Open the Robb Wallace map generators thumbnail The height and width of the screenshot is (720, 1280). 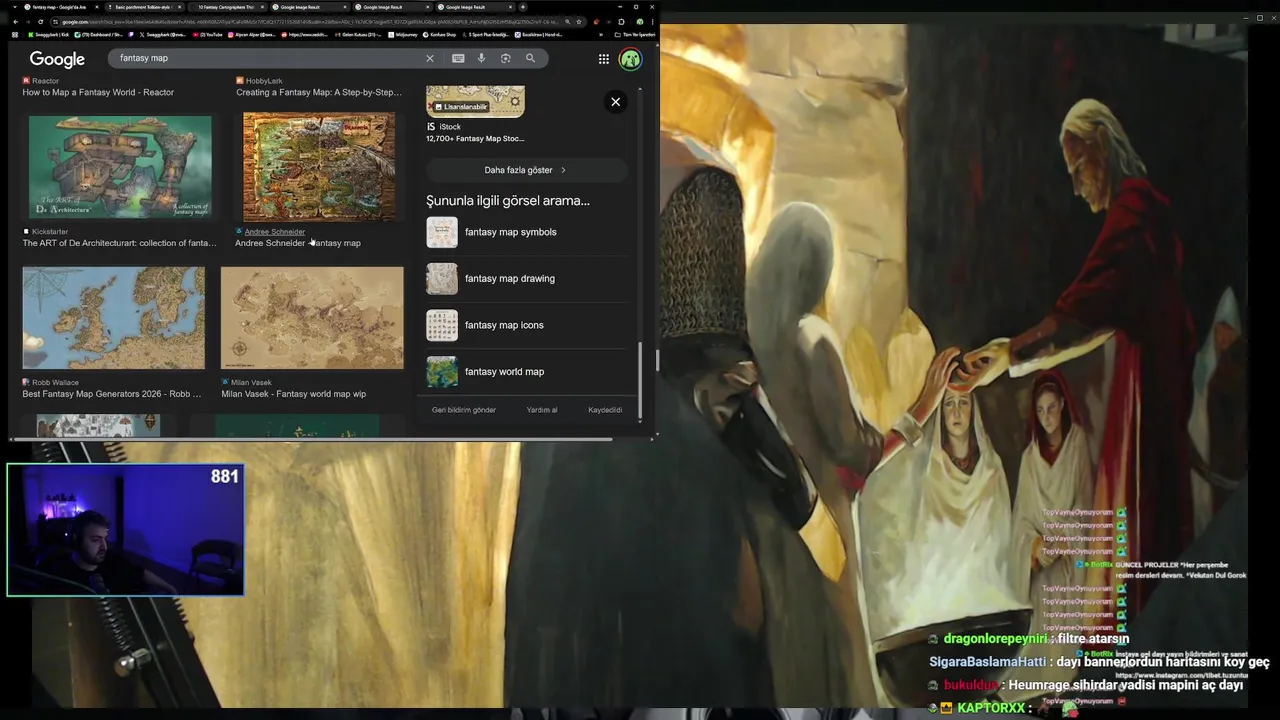click(x=114, y=318)
